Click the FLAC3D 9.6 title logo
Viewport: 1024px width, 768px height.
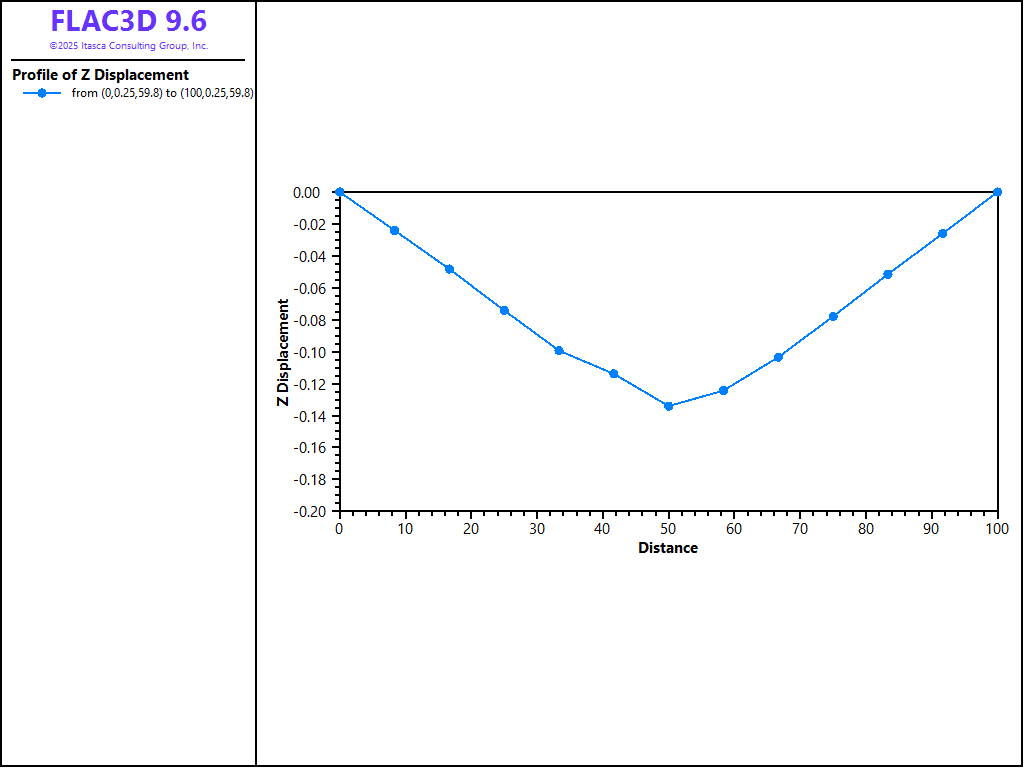[x=129, y=21]
